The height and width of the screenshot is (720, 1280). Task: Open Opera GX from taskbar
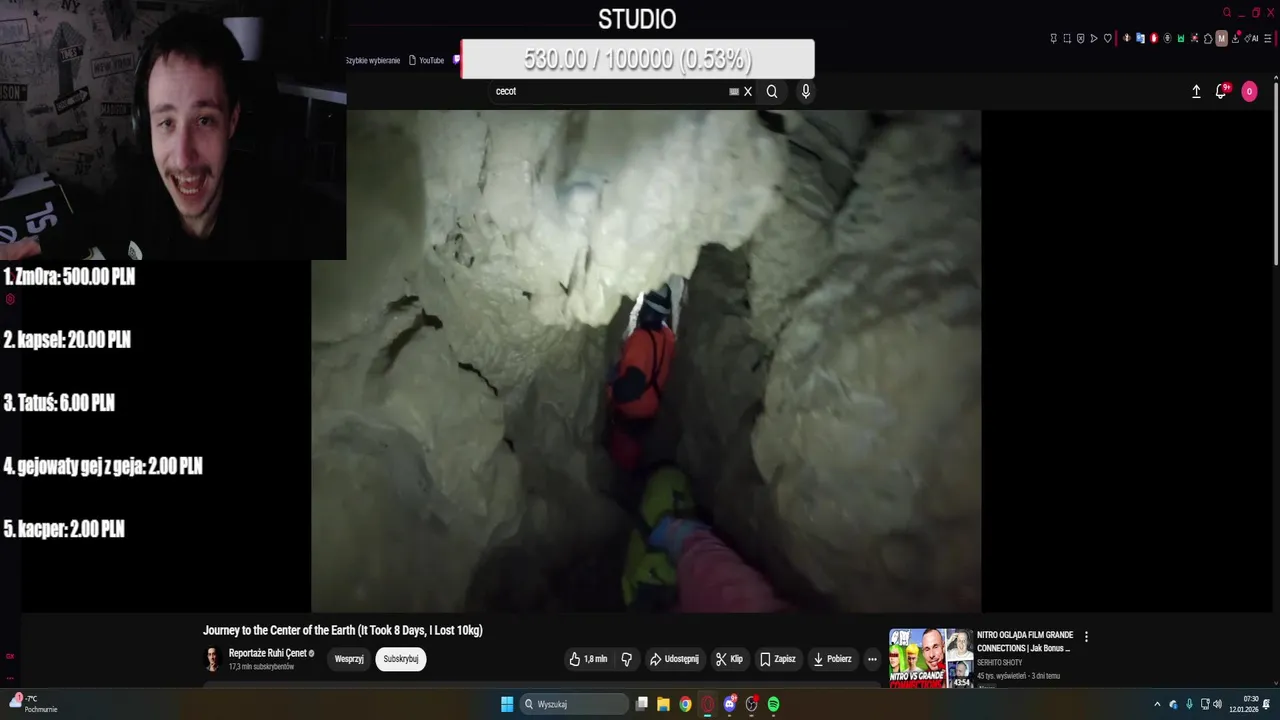tap(708, 704)
